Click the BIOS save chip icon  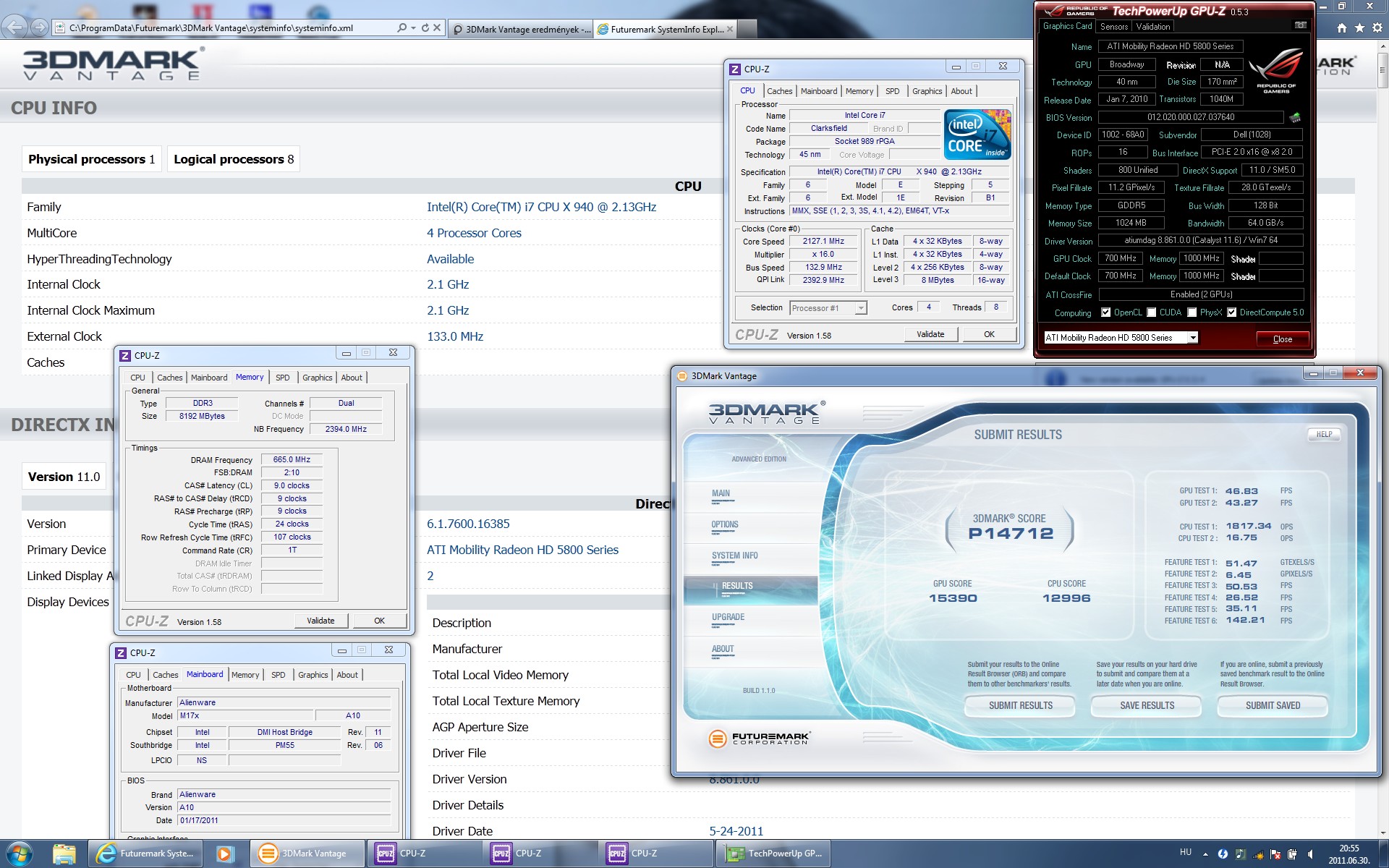(x=1294, y=117)
